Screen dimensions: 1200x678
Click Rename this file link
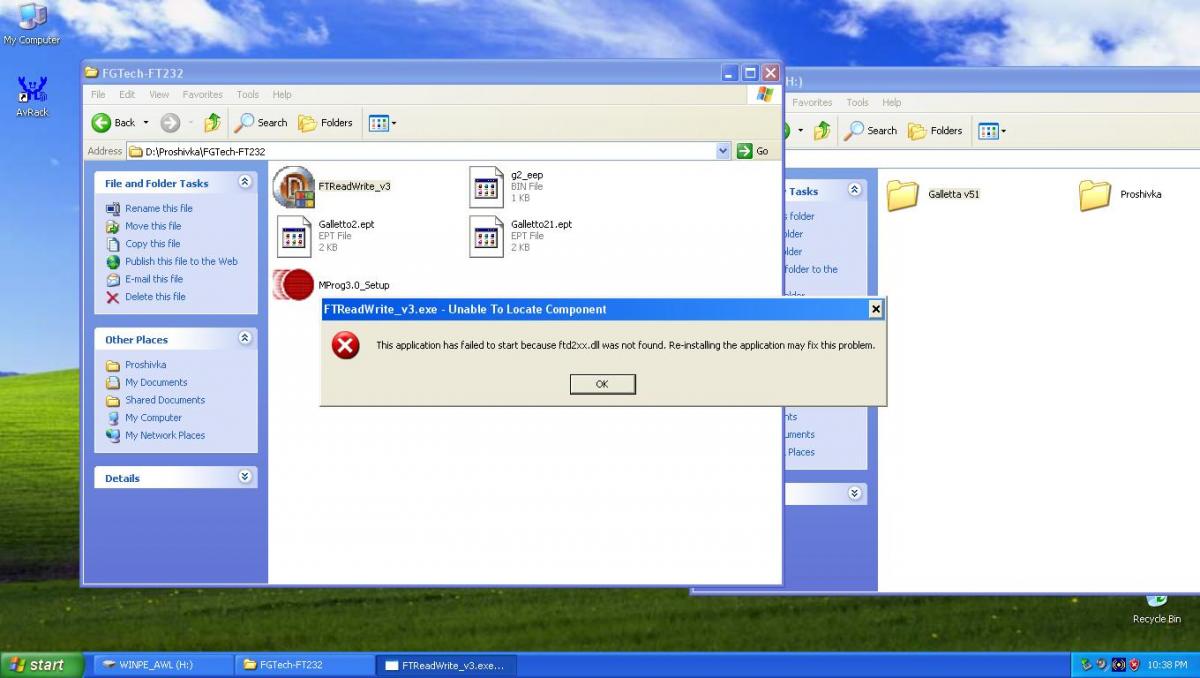159,208
